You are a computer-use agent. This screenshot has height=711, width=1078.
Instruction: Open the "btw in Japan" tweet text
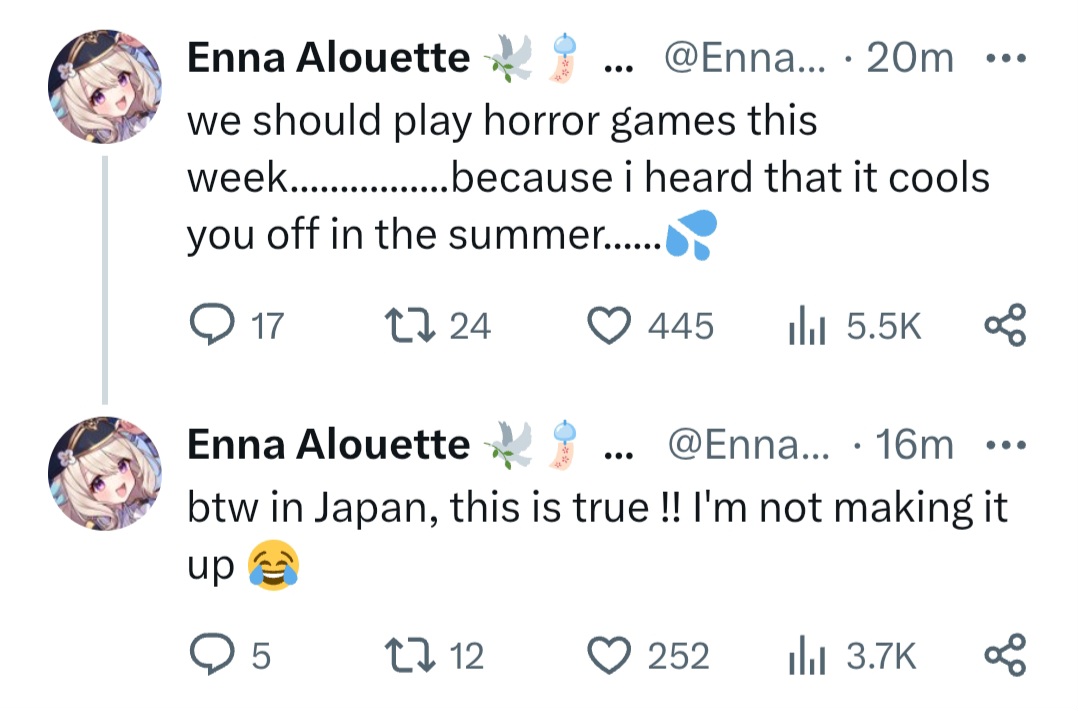click(x=596, y=508)
